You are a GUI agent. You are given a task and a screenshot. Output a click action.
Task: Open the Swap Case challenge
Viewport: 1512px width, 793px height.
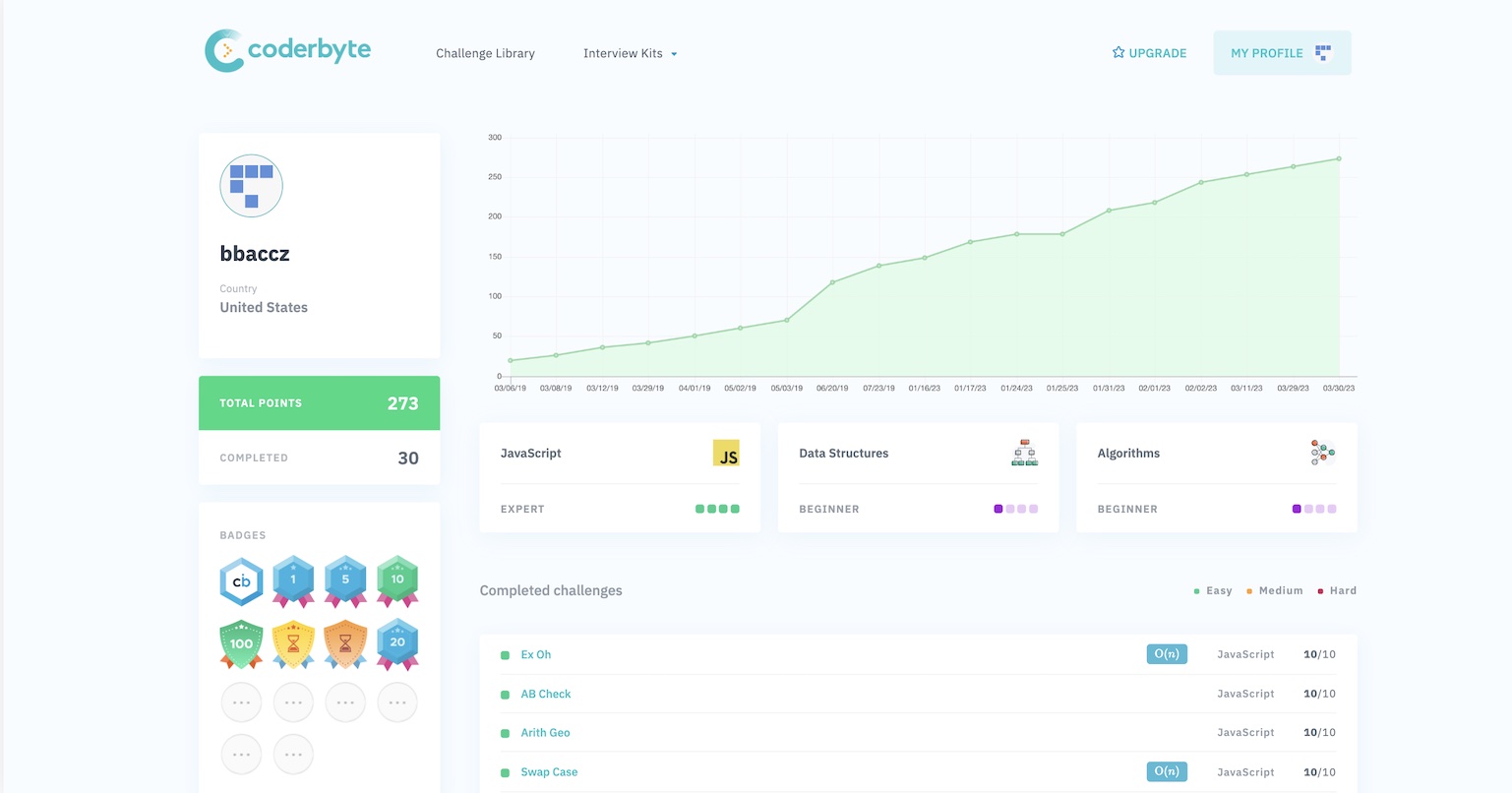(x=549, y=772)
